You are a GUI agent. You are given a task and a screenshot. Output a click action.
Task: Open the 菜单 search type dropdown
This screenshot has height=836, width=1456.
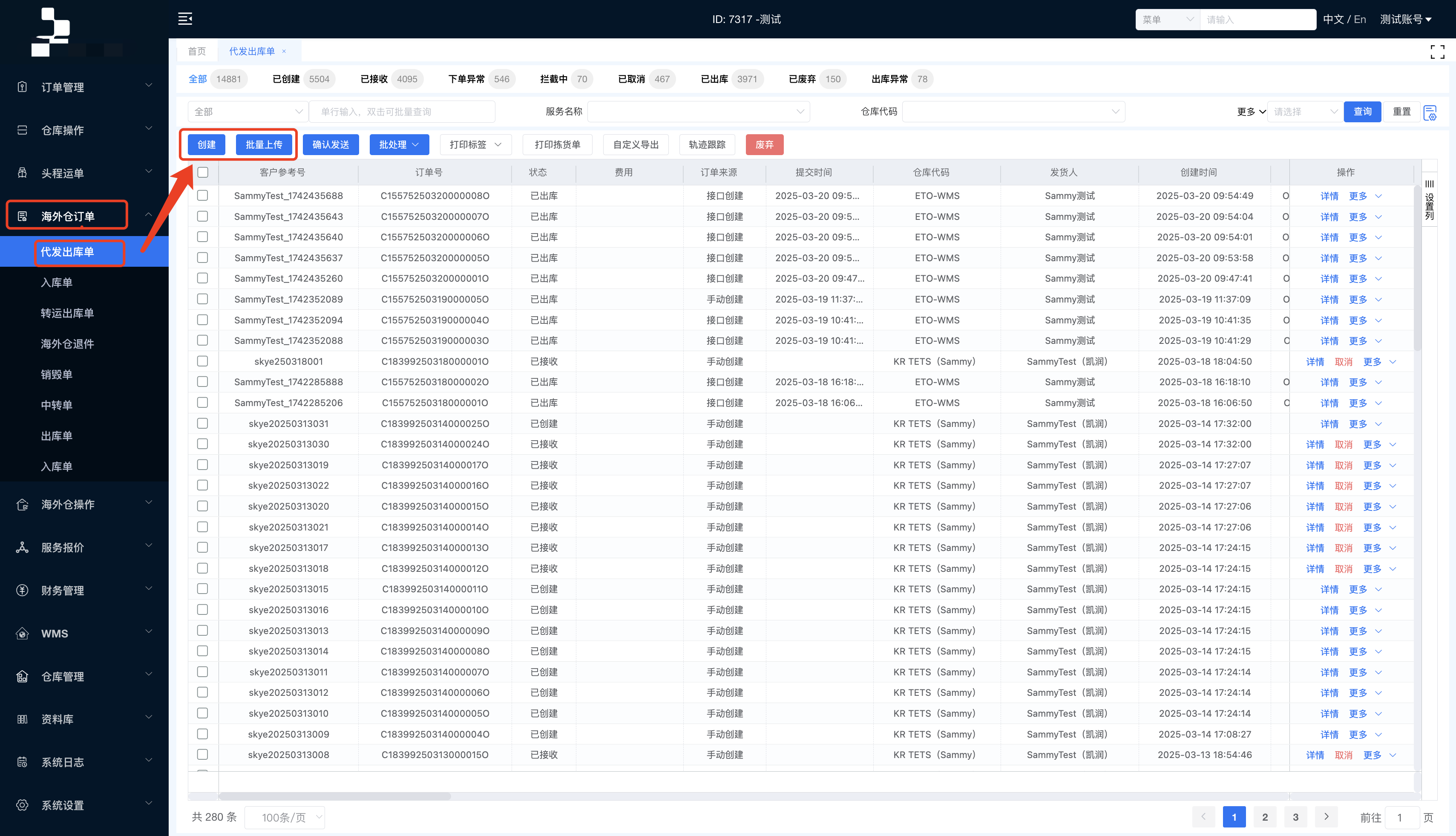(x=1168, y=20)
